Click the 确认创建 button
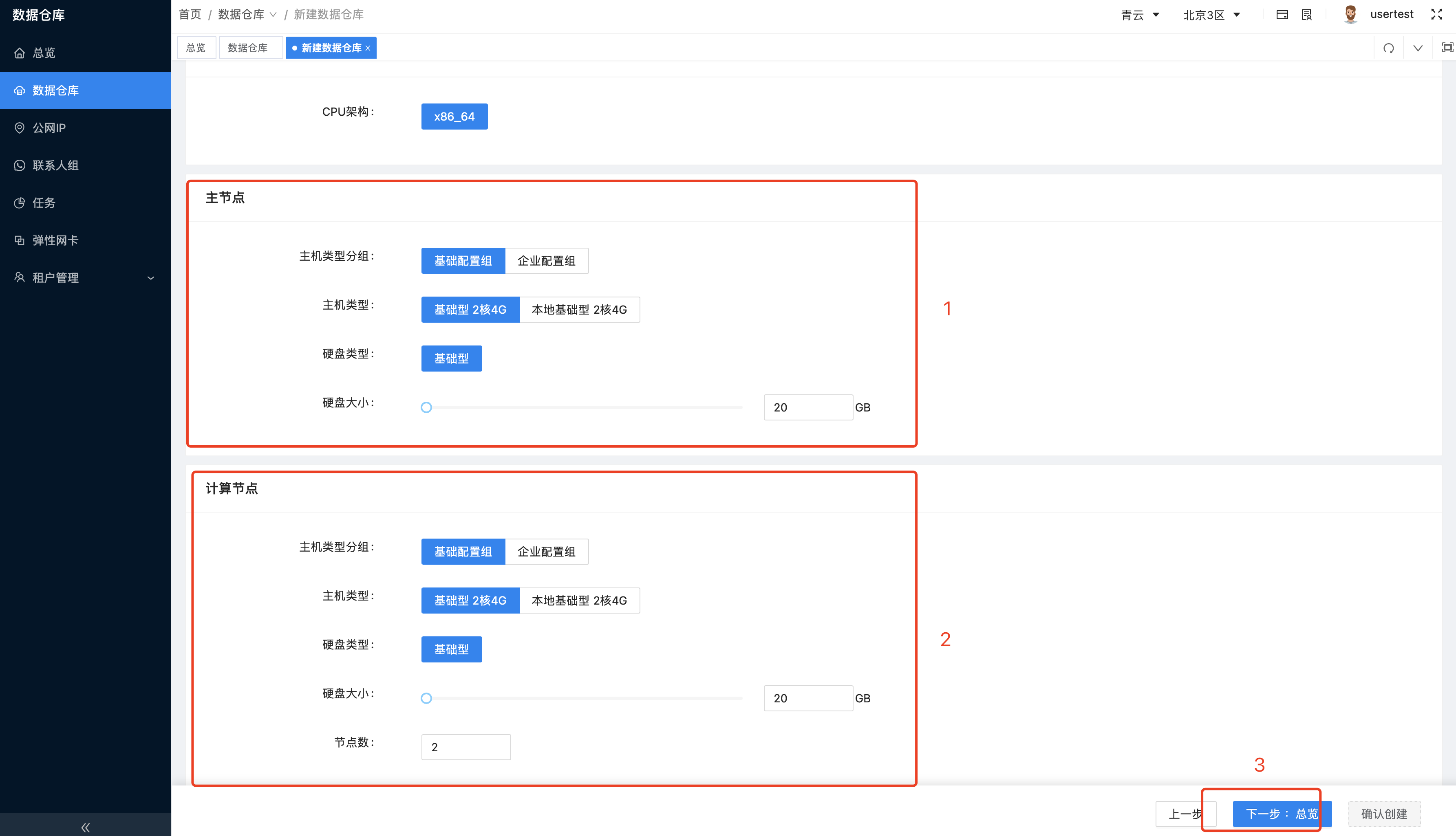The width and height of the screenshot is (1456, 836). [1384, 814]
